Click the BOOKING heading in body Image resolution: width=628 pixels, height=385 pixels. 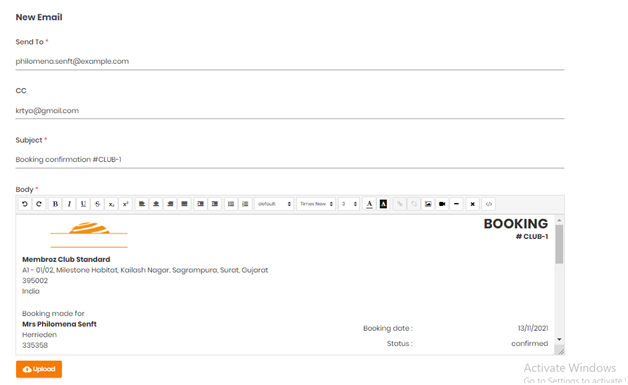coord(515,224)
